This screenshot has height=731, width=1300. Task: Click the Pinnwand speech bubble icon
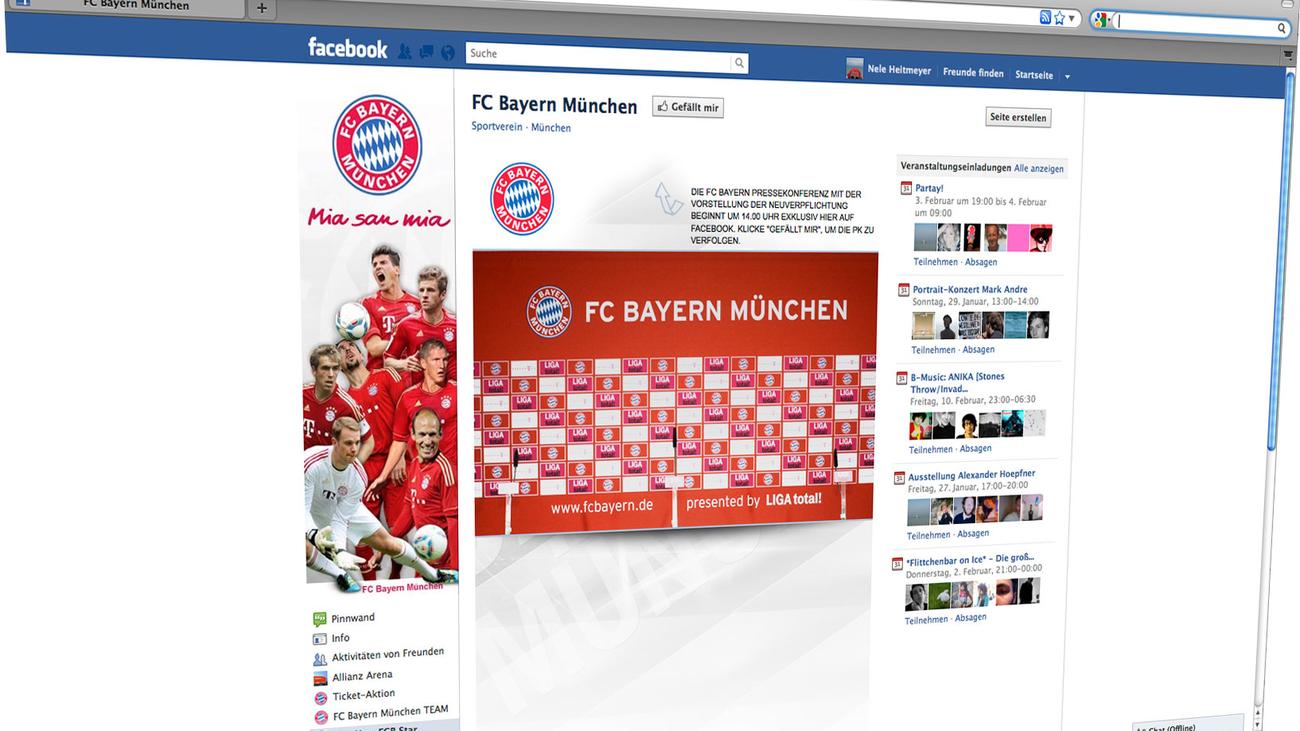click(320, 619)
